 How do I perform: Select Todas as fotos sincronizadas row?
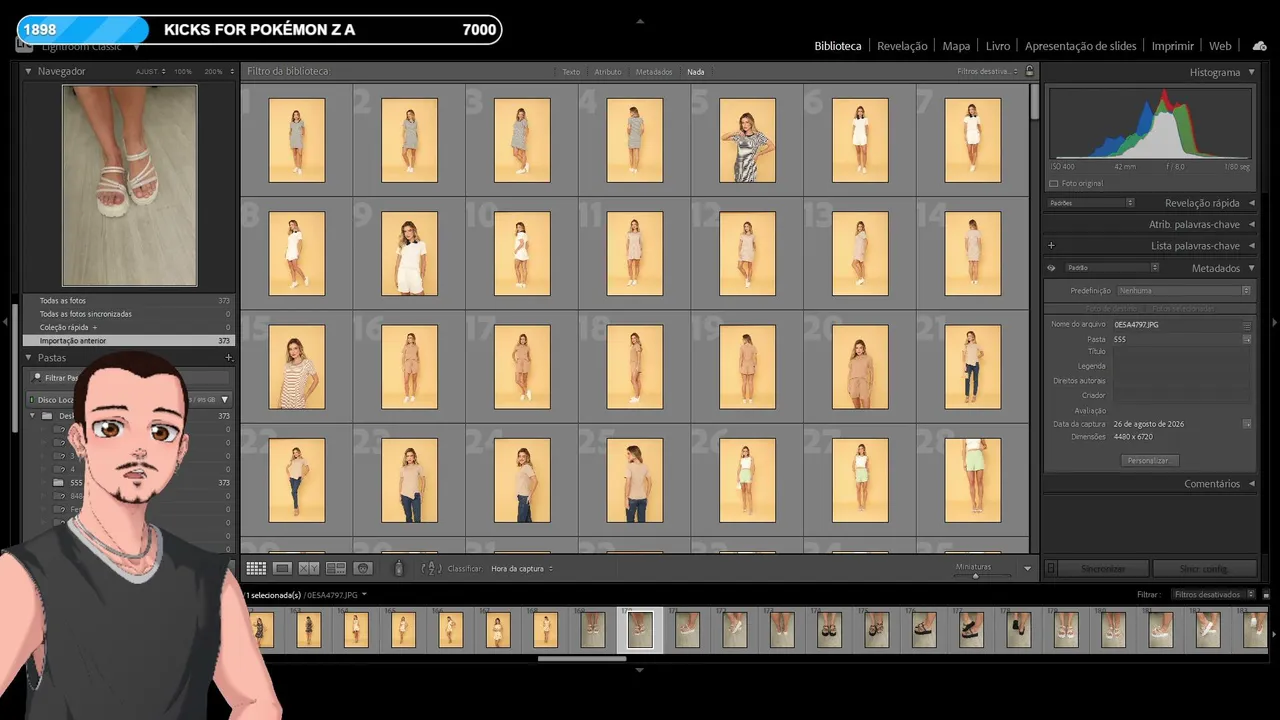(x=129, y=314)
